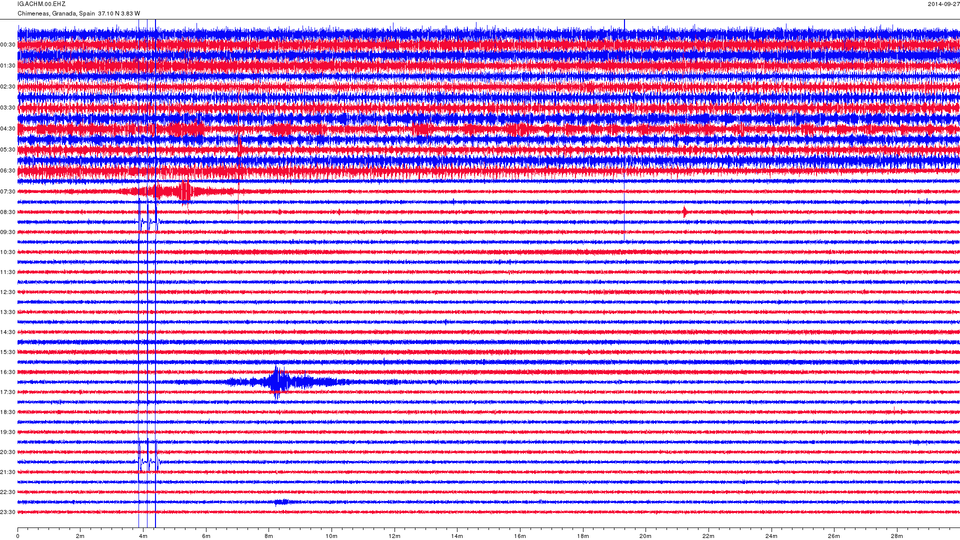Select the 03:30 time label

7,108
